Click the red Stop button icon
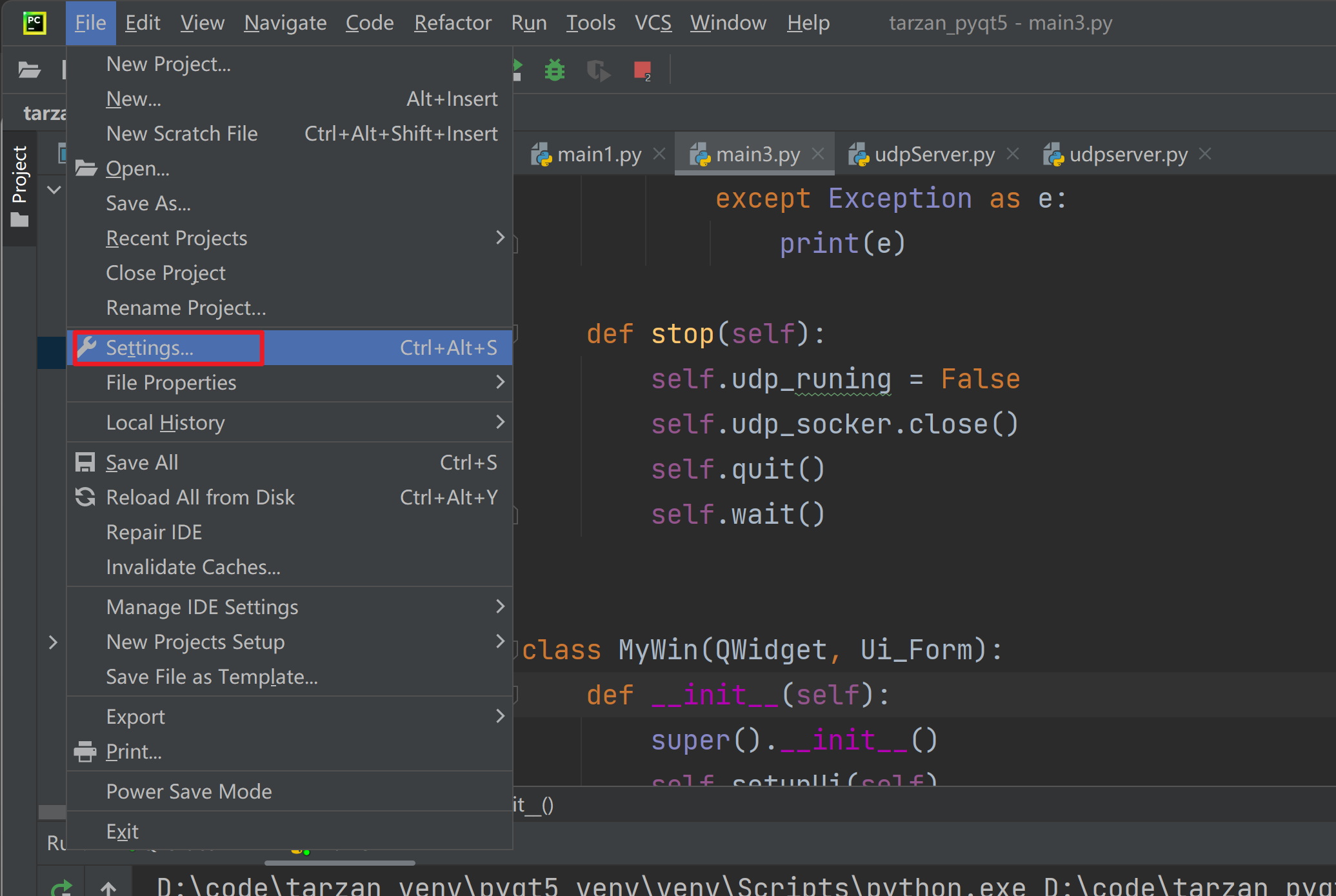Viewport: 1336px width, 896px height. pyautogui.click(x=643, y=70)
